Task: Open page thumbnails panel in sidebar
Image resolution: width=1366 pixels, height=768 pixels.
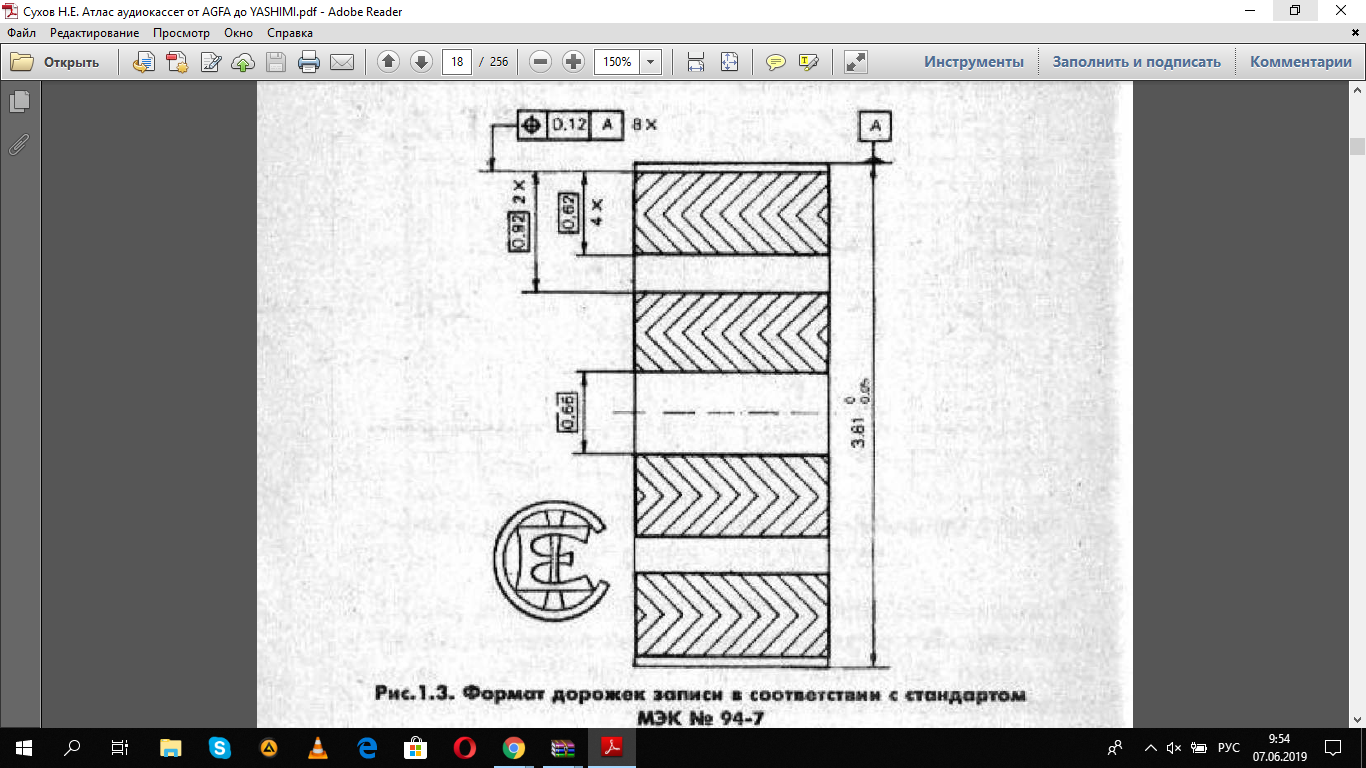Action: click(x=19, y=101)
